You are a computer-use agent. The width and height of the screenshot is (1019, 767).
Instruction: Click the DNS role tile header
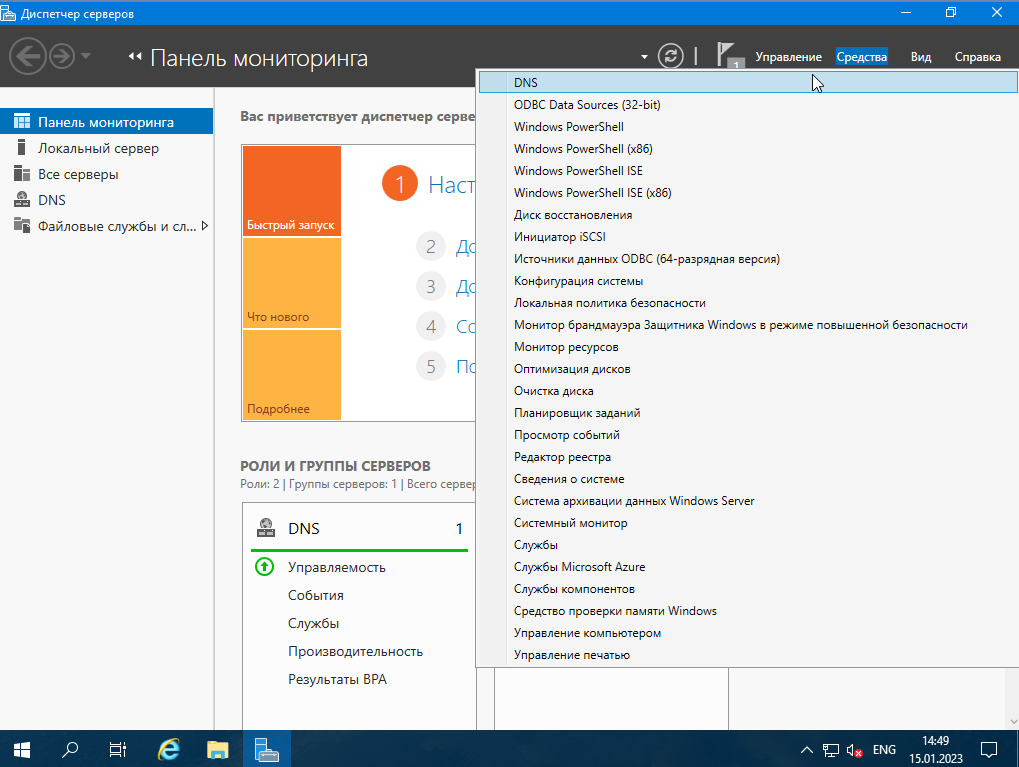pyautogui.click(x=359, y=528)
